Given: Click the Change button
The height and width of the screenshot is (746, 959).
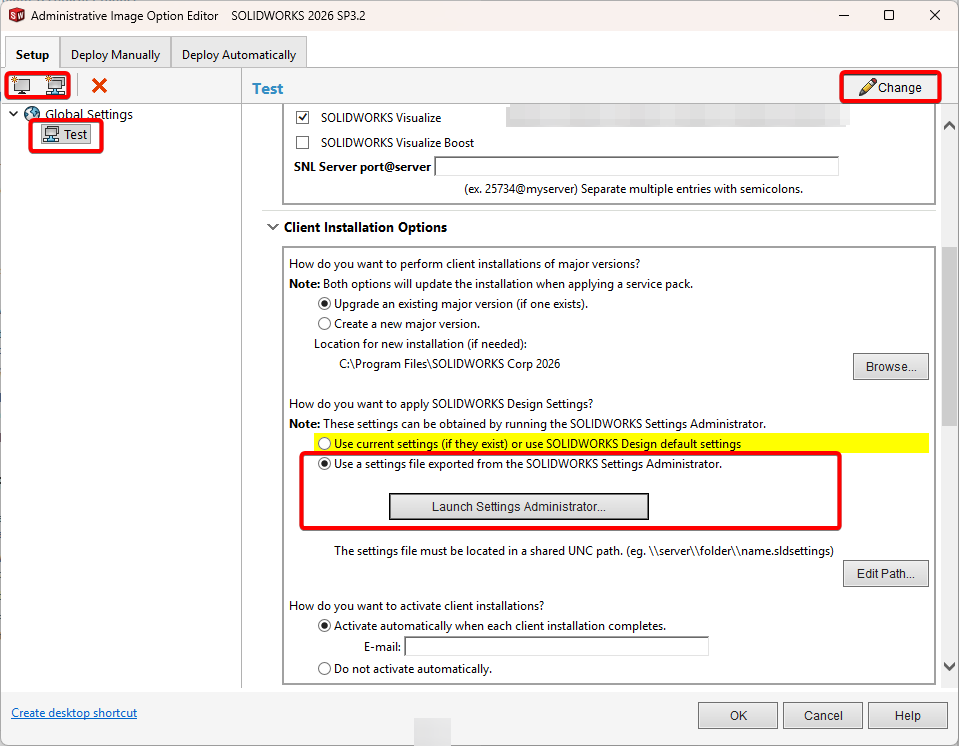Looking at the screenshot, I should pos(890,87).
